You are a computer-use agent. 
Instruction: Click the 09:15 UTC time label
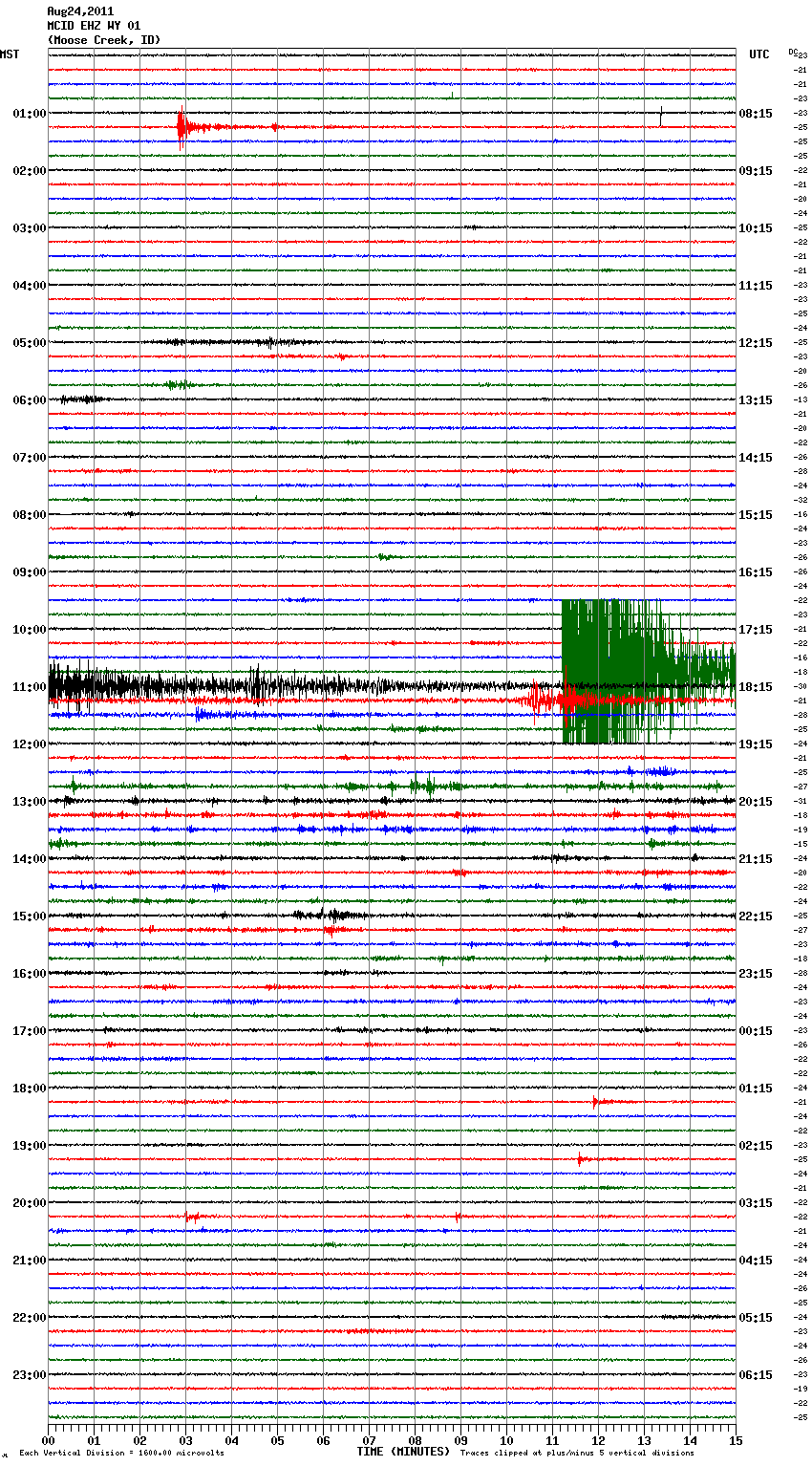click(756, 171)
